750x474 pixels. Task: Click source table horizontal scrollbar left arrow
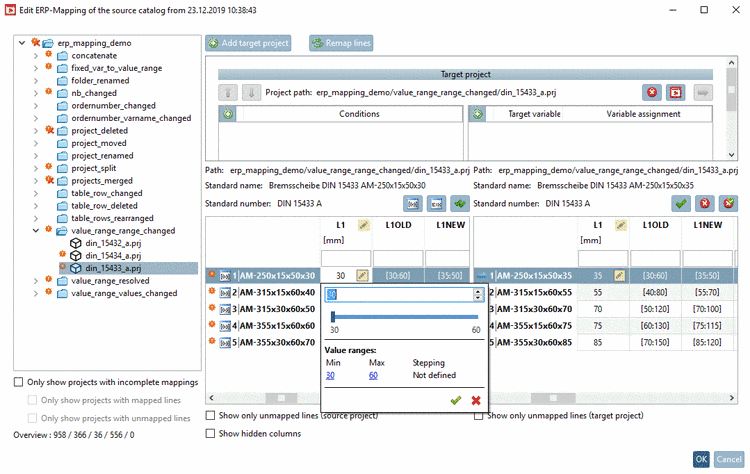pos(211,397)
